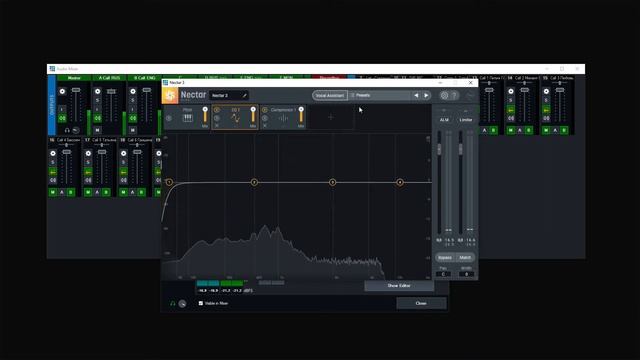Click the Compressor 1 module Mix slider

coord(301,116)
